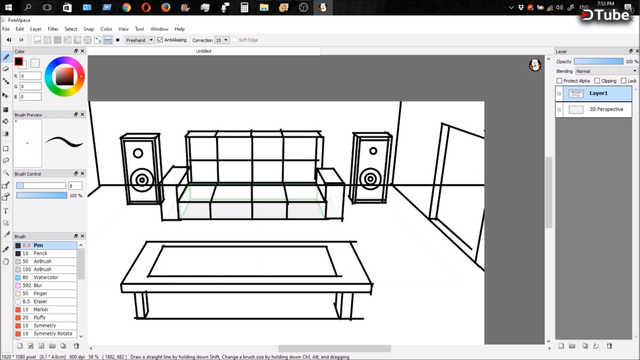Select the Select Pen tool
Screen dimensions: 640x360
6,185
